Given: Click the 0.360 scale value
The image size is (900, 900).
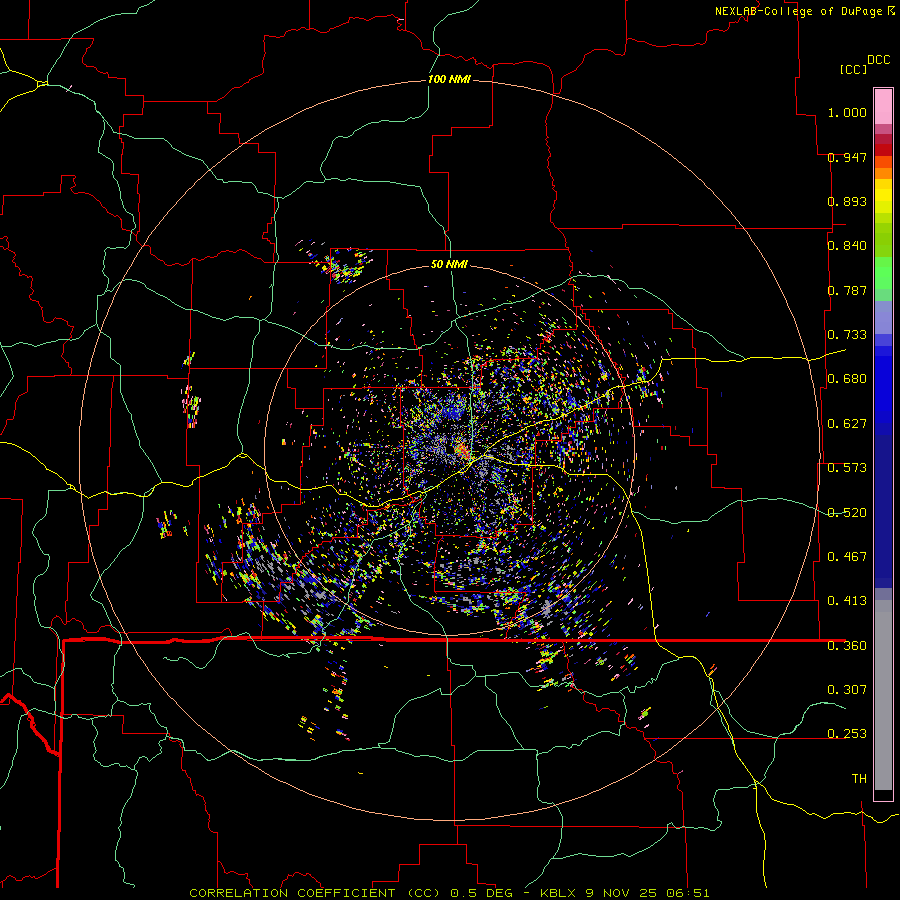Looking at the screenshot, I should (847, 646).
